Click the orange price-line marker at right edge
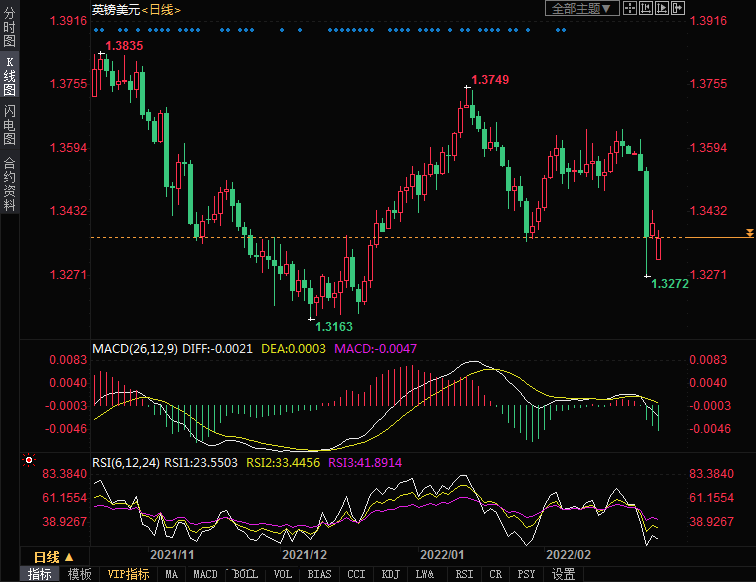Viewport: 756px width, 582px height. 748,233
